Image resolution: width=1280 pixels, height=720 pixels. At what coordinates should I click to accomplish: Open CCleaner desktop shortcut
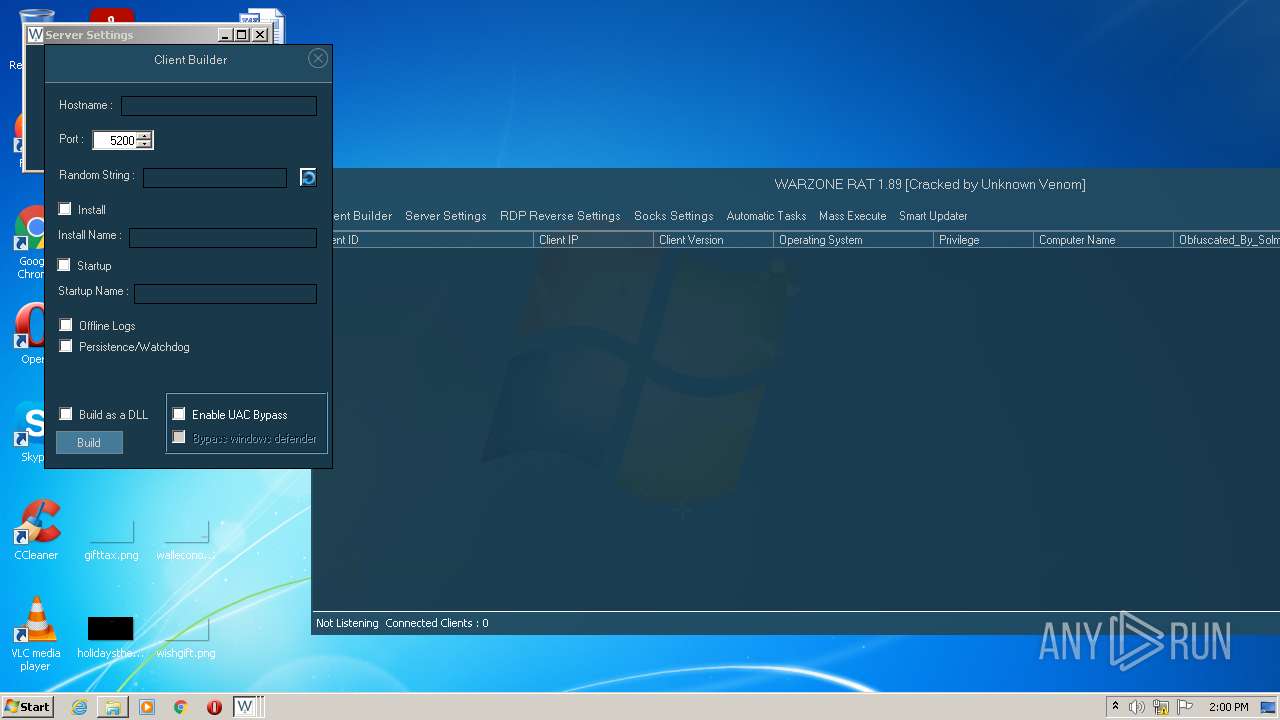tap(36, 531)
